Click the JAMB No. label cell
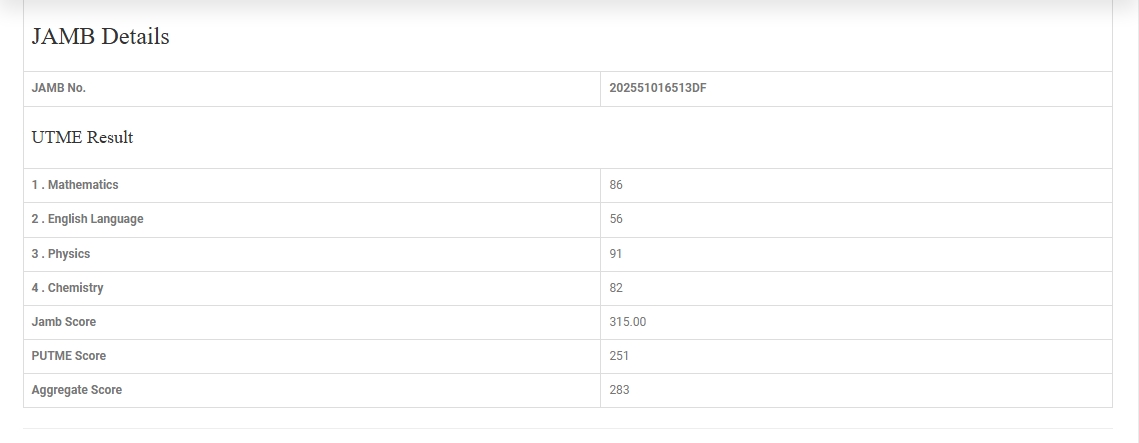Viewport: 1139px width, 443px height. click(x=59, y=88)
